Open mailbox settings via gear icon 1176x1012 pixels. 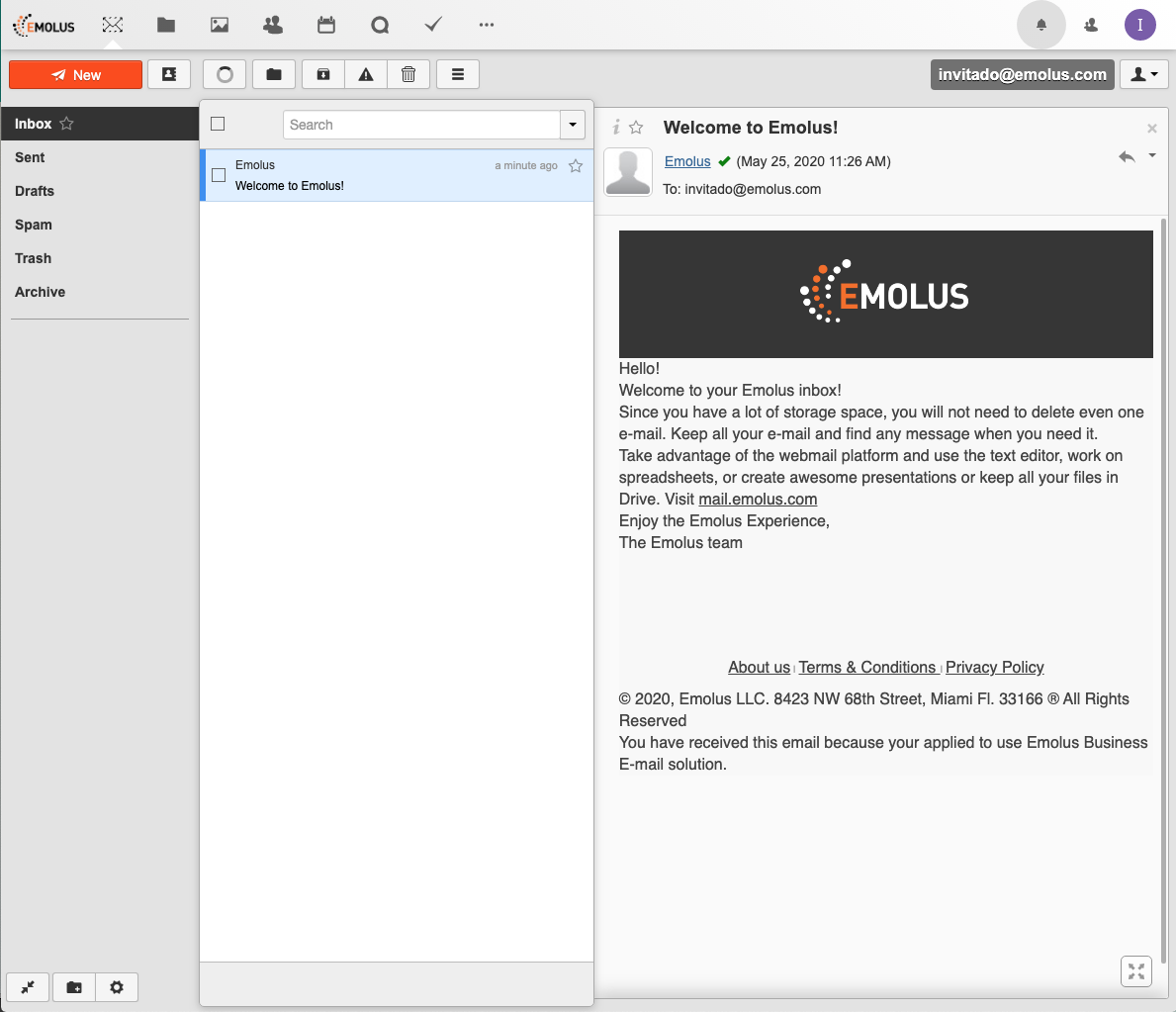(117, 987)
